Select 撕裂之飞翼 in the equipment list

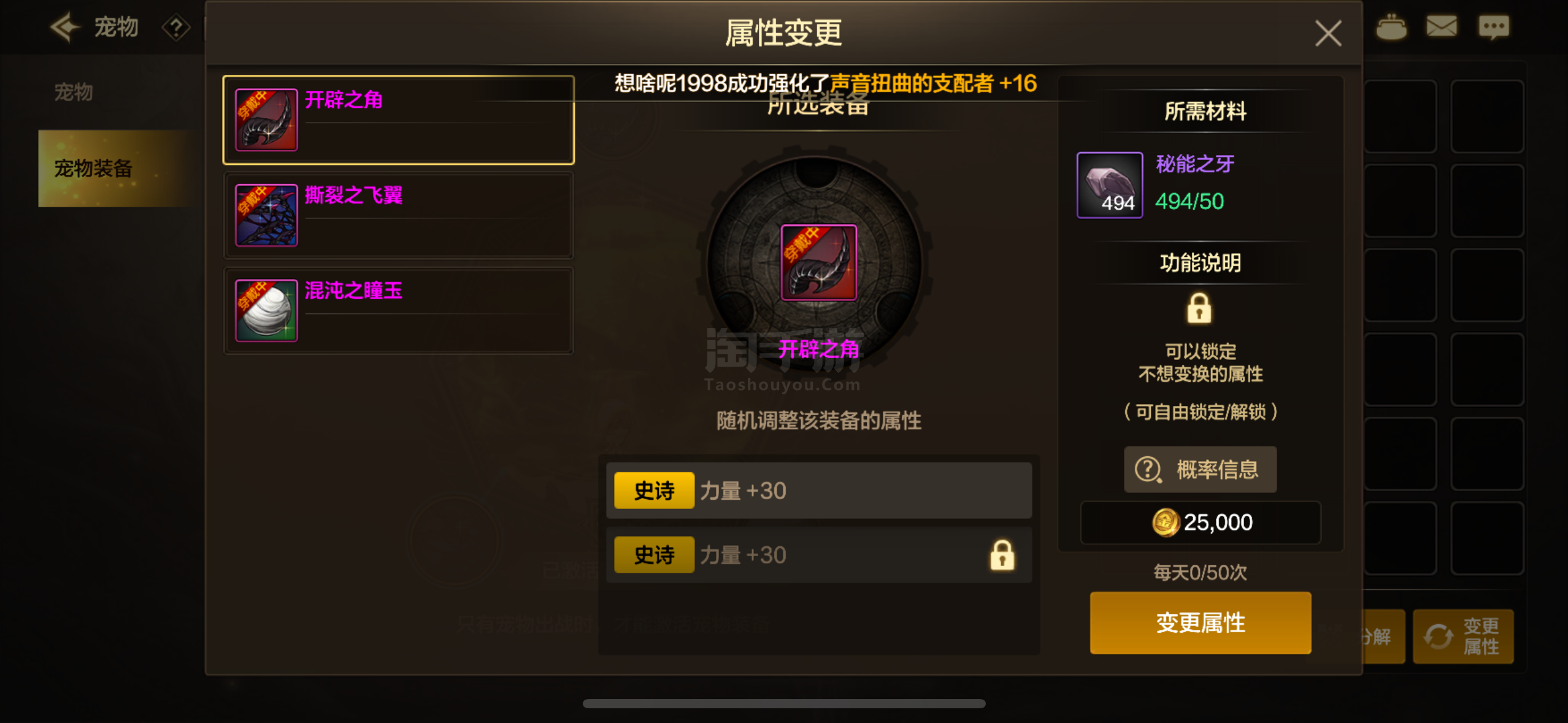tap(399, 215)
